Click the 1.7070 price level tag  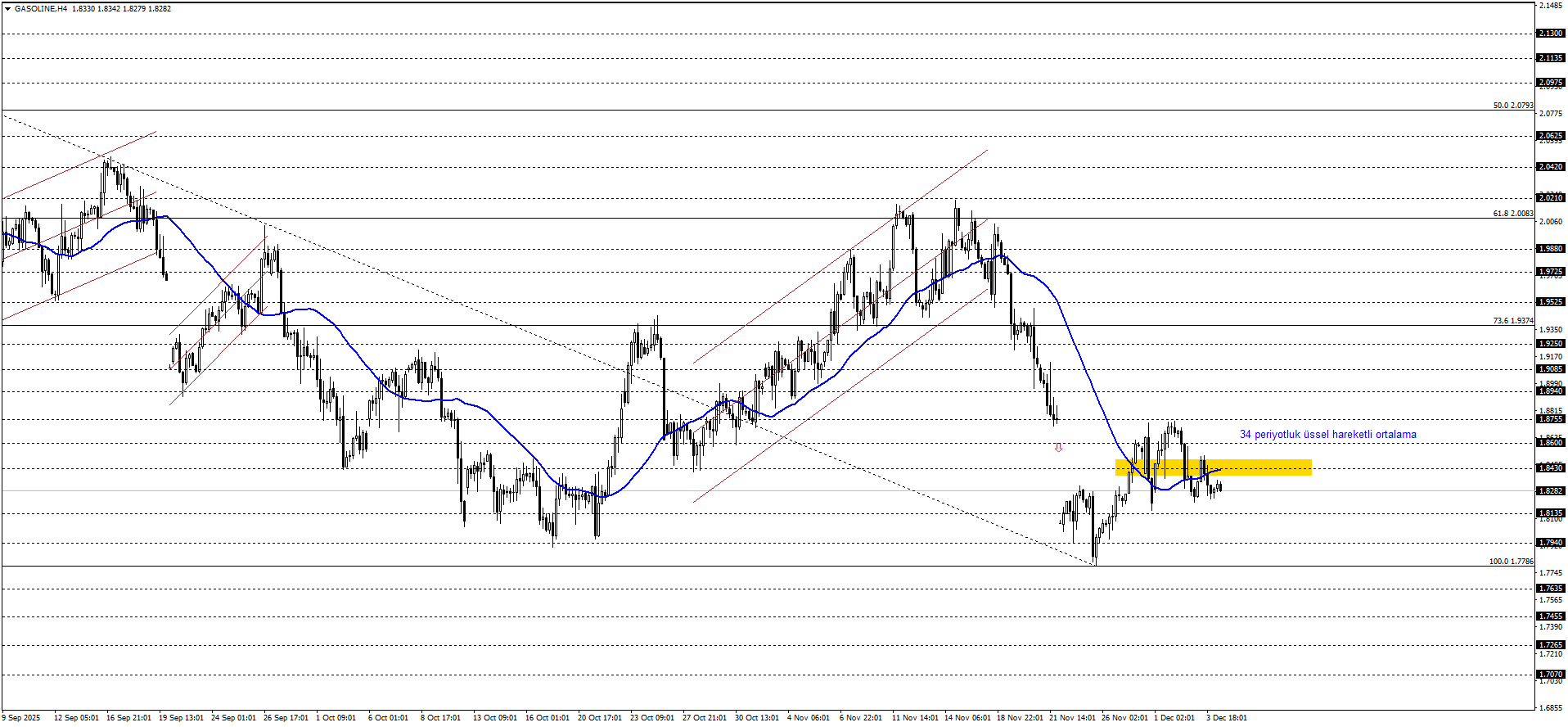coord(1550,675)
